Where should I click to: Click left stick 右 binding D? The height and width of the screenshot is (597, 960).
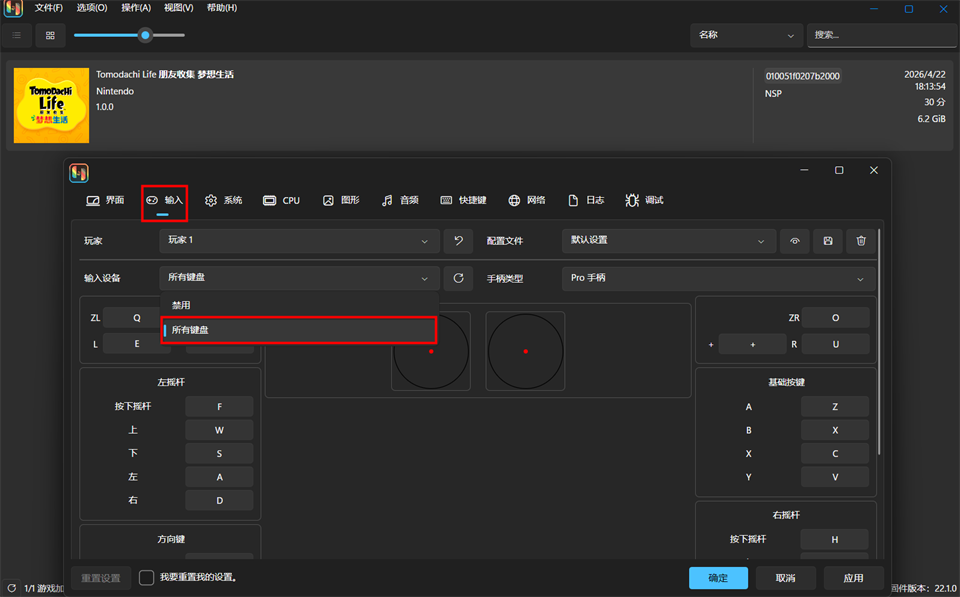tap(219, 500)
